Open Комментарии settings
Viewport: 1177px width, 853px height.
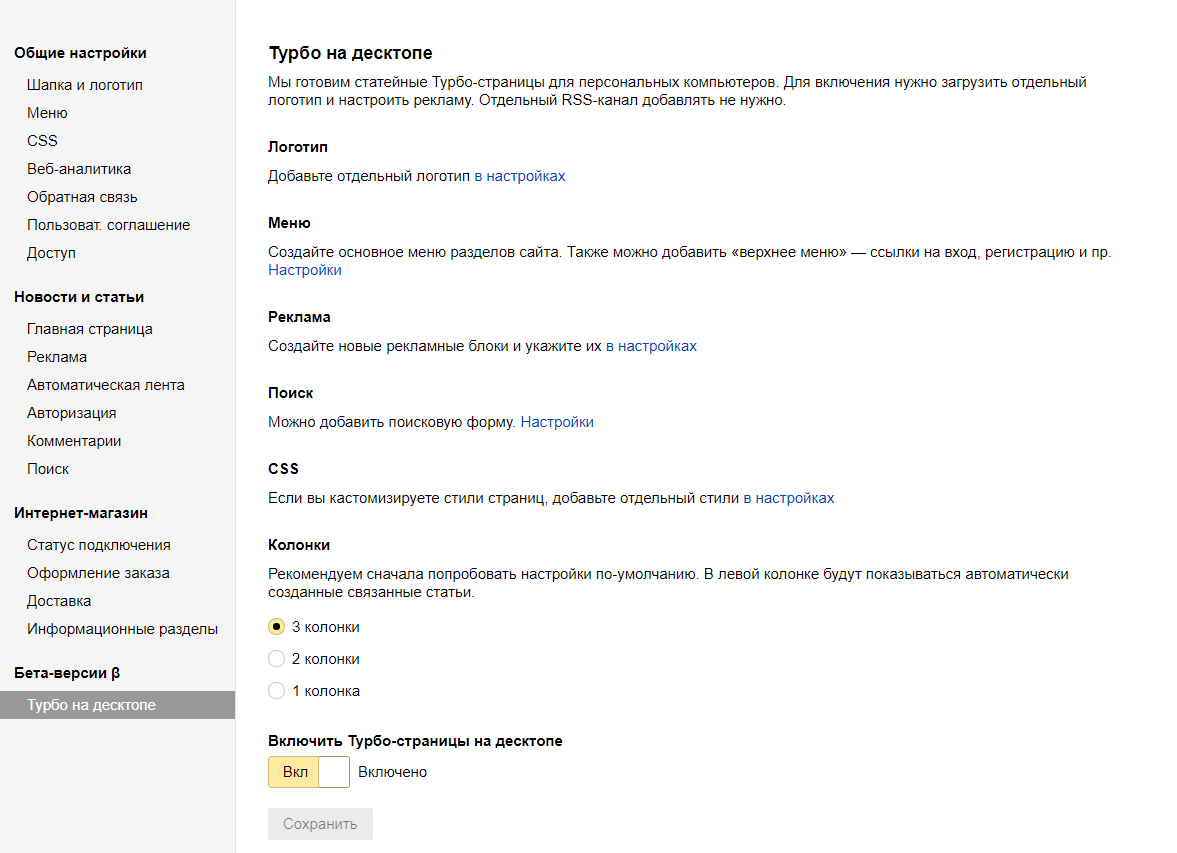tap(74, 441)
